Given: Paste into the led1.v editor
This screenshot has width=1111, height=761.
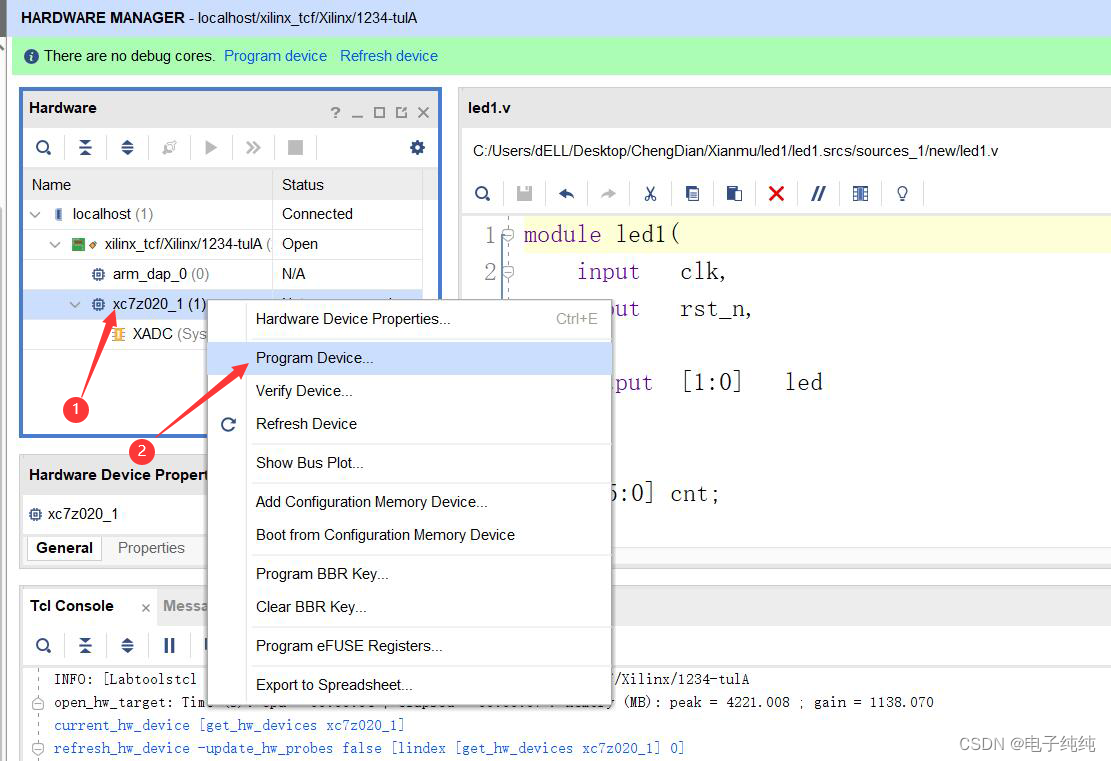Looking at the screenshot, I should pyautogui.click(x=734, y=193).
